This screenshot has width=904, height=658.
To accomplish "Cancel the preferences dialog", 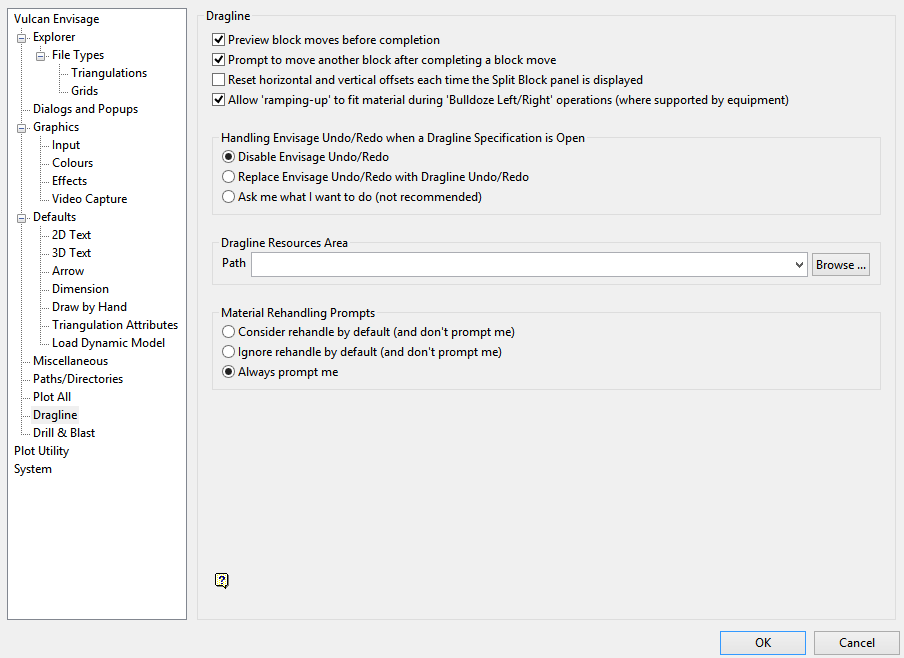I will (x=856, y=643).
